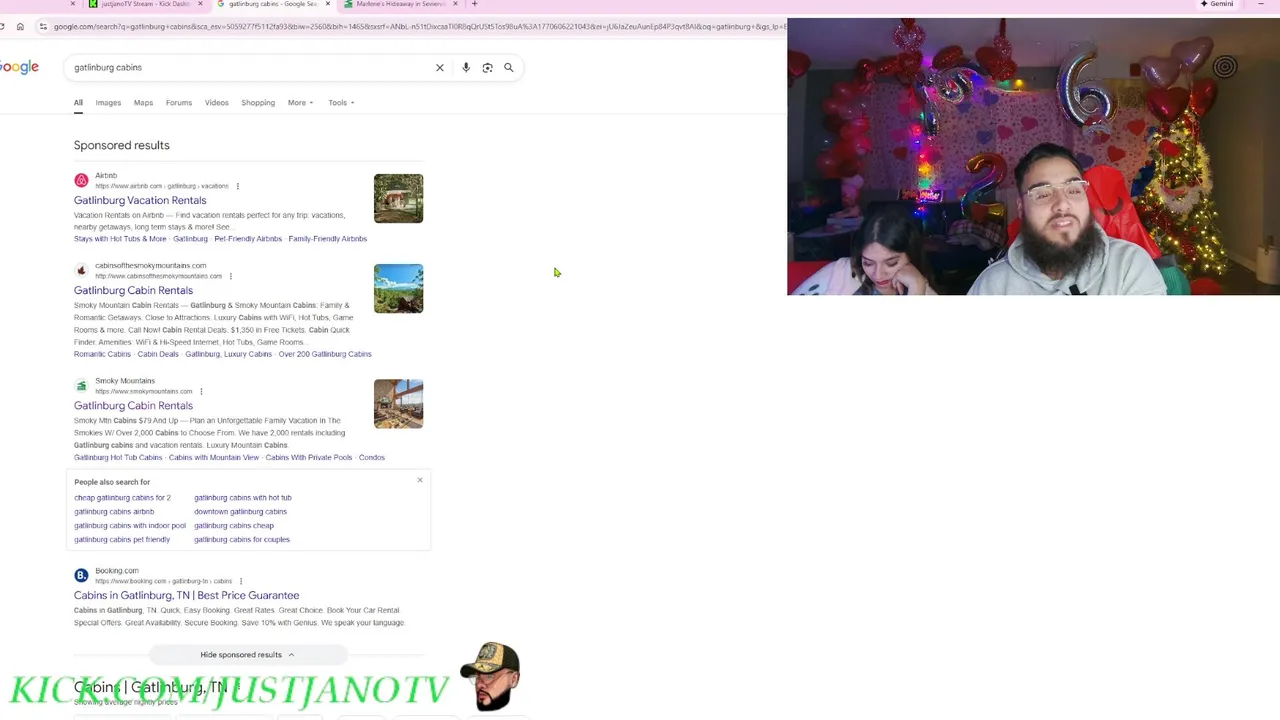Open a new browser tab with plus icon
Viewport: 1280px width, 720px height.
coord(474,4)
